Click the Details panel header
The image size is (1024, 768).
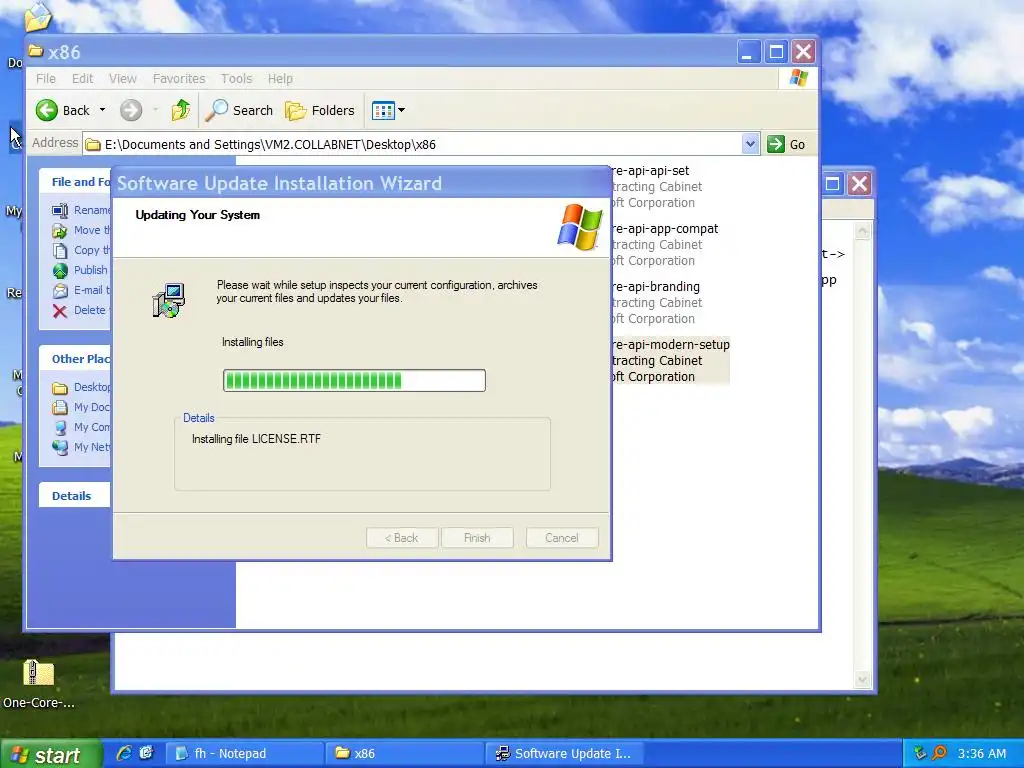[x=75, y=496]
